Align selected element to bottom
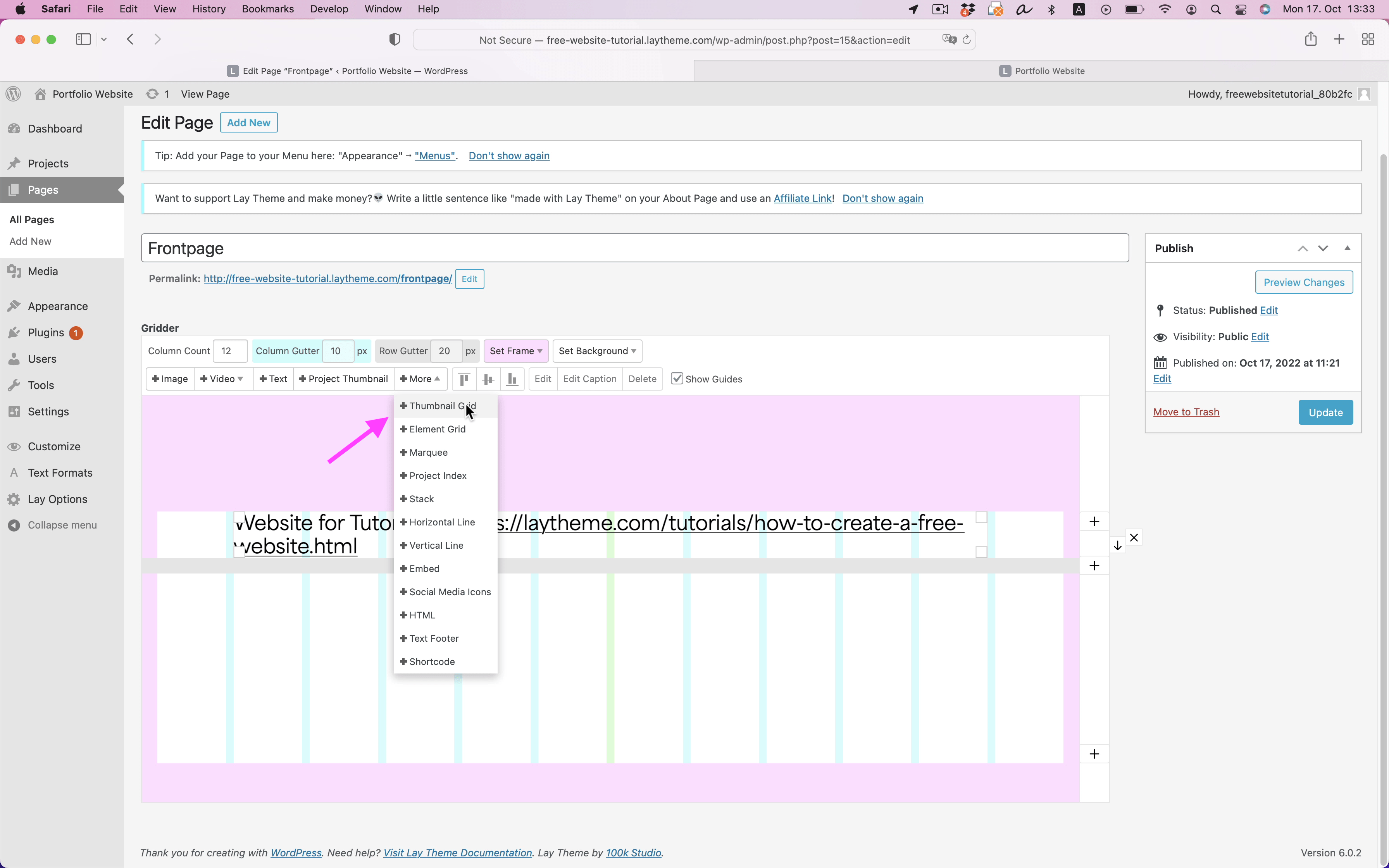Viewport: 1389px width, 868px height. (513, 379)
